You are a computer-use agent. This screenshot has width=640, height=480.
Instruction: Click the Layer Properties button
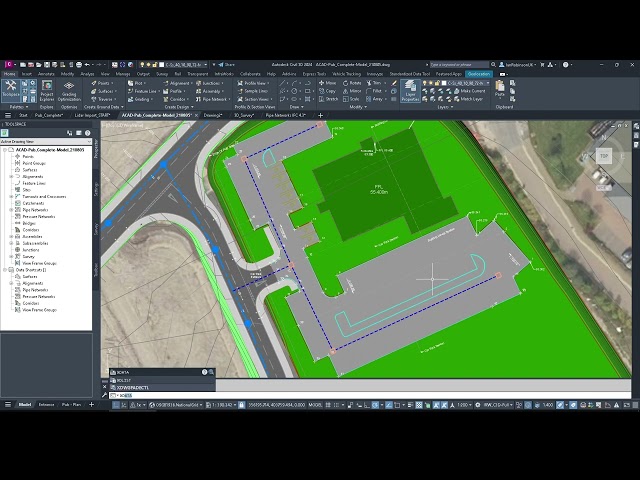click(410, 90)
